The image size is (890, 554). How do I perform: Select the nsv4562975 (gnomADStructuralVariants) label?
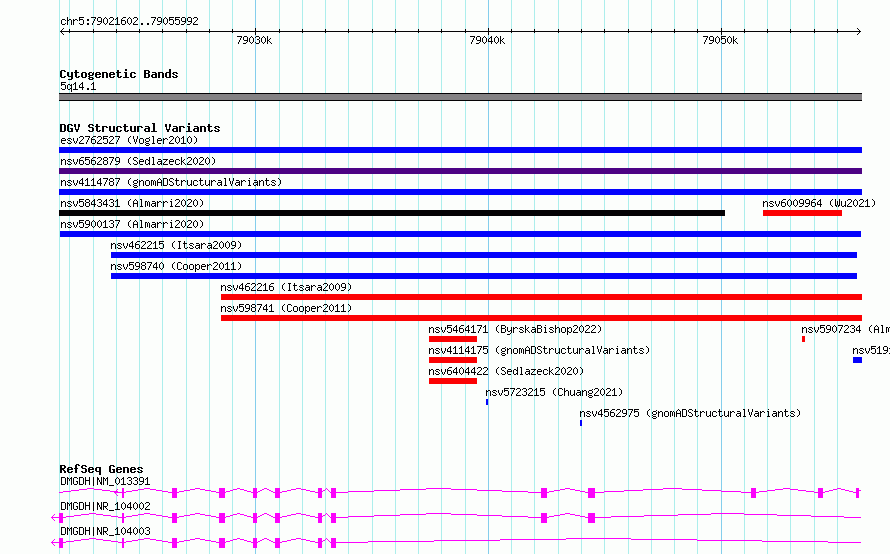(x=690, y=413)
